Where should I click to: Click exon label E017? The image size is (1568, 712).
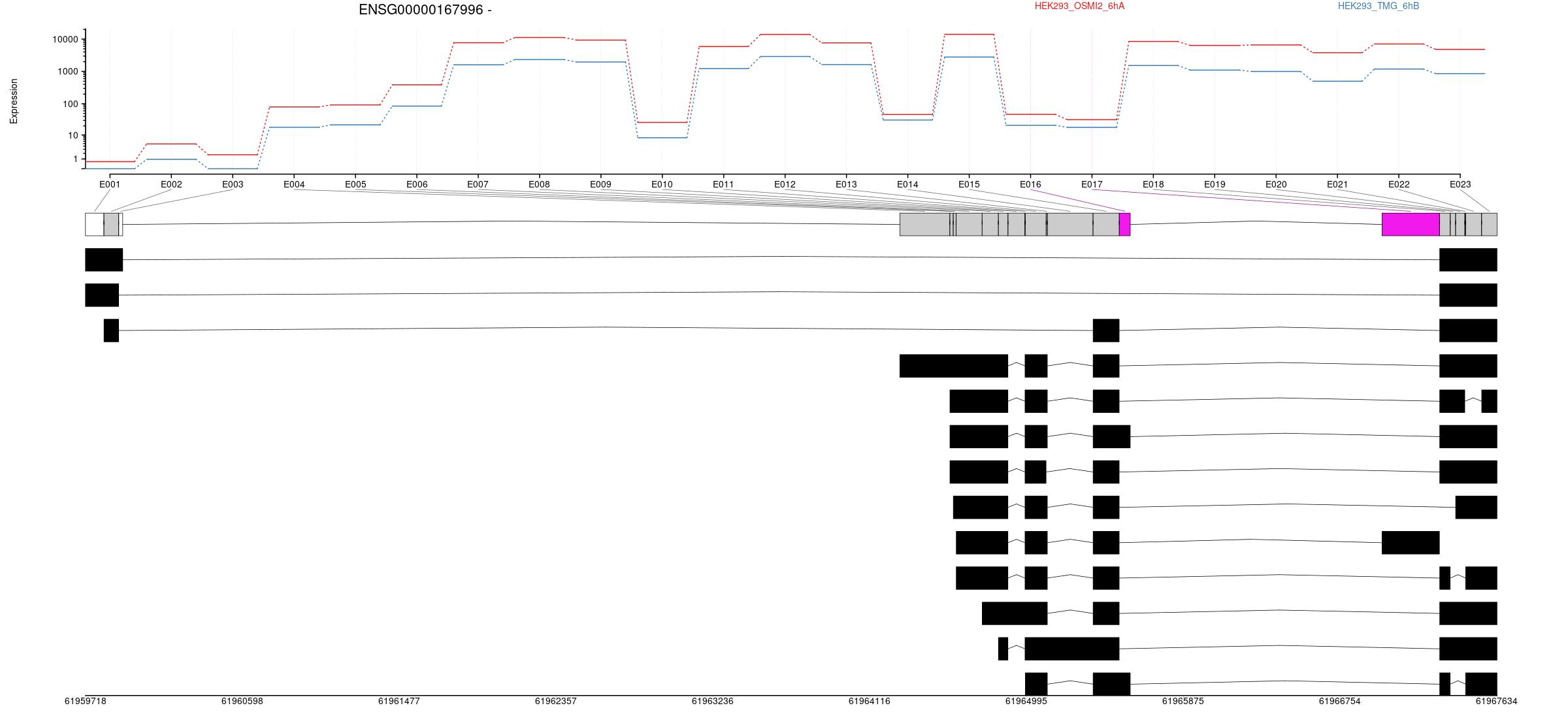(1092, 184)
